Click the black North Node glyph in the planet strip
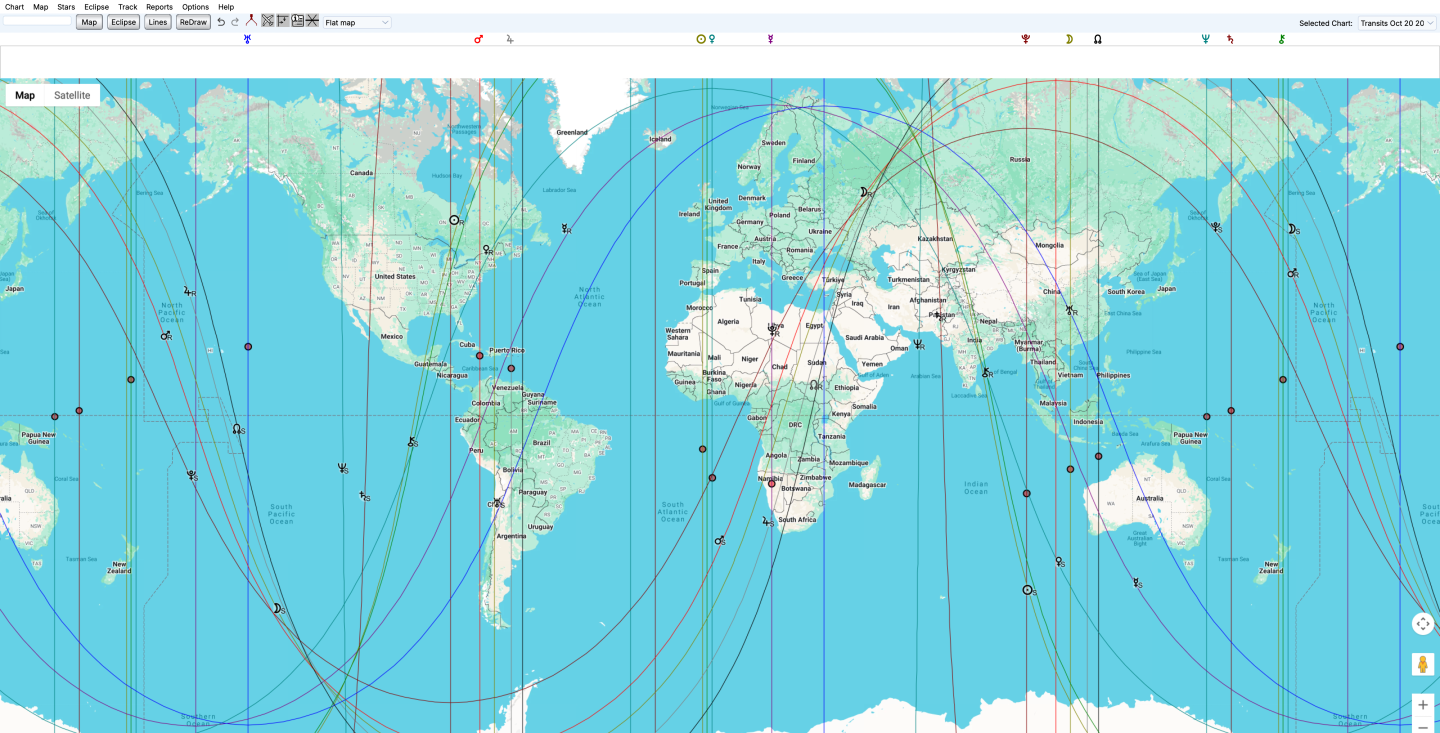1440x733 pixels. pyautogui.click(x=1098, y=39)
